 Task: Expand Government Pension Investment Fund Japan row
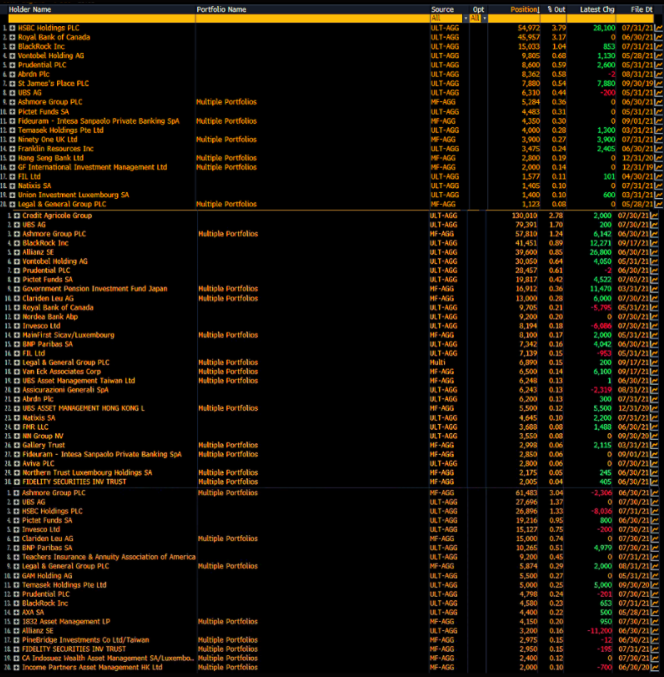click(x=16, y=289)
